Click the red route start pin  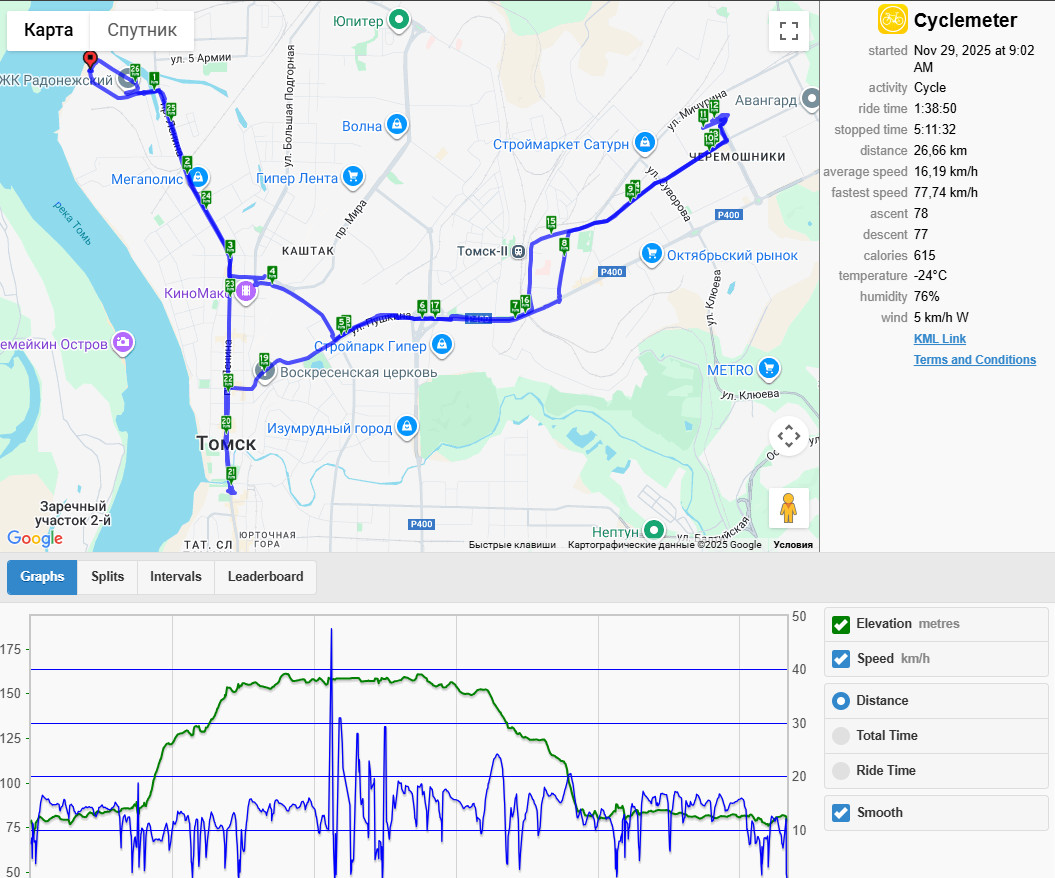click(90, 60)
